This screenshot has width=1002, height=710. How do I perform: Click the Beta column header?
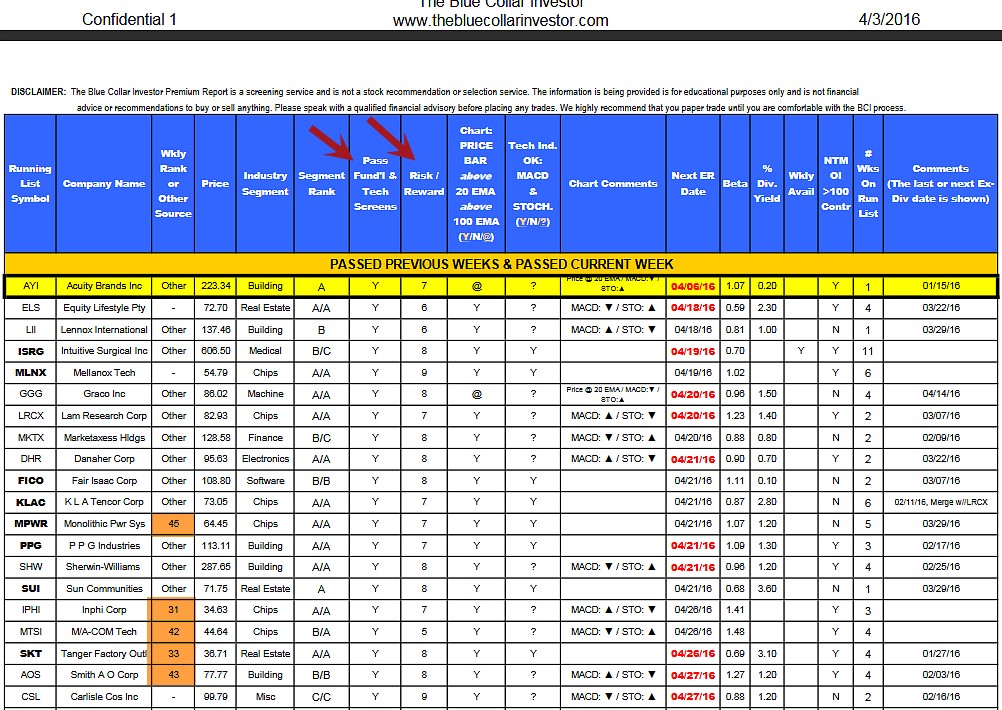(735, 184)
